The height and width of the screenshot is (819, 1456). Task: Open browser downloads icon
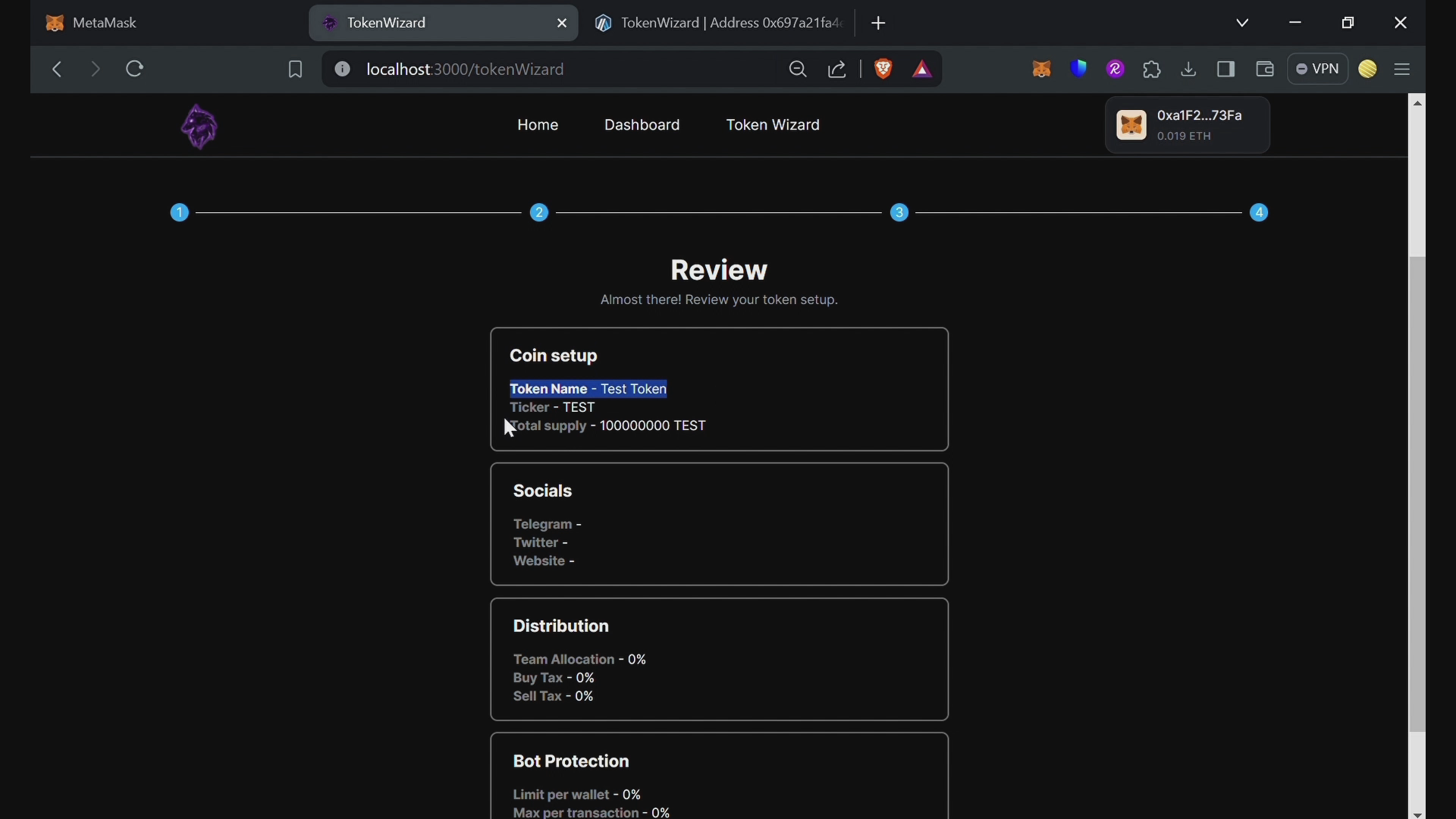(x=1189, y=70)
